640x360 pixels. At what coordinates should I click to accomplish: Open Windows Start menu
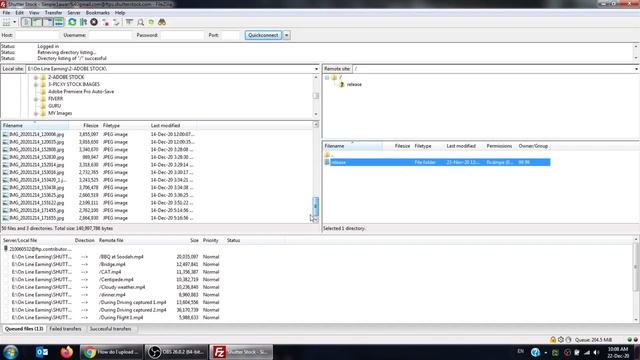[10, 352]
